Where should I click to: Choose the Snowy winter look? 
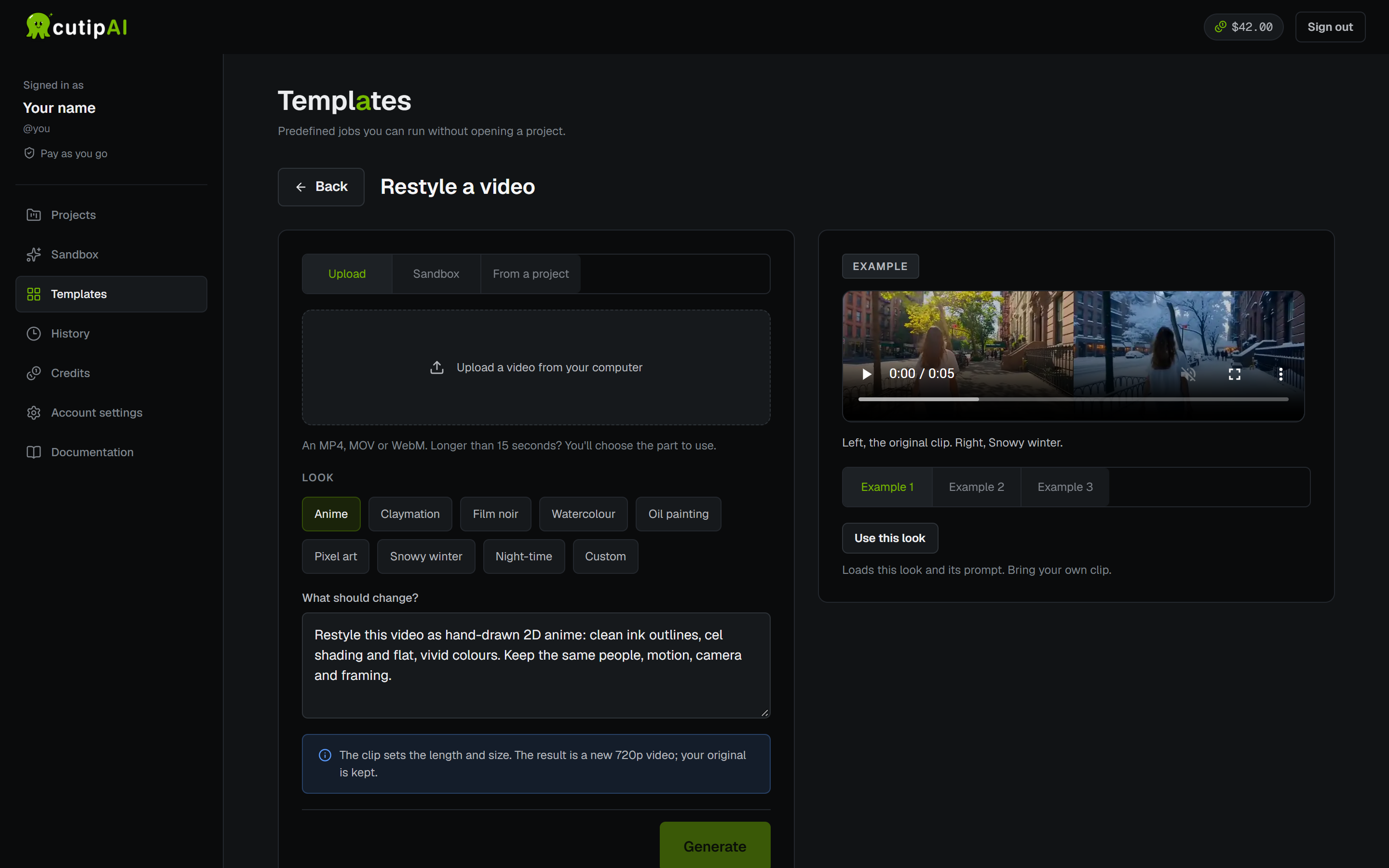tap(426, 556)
